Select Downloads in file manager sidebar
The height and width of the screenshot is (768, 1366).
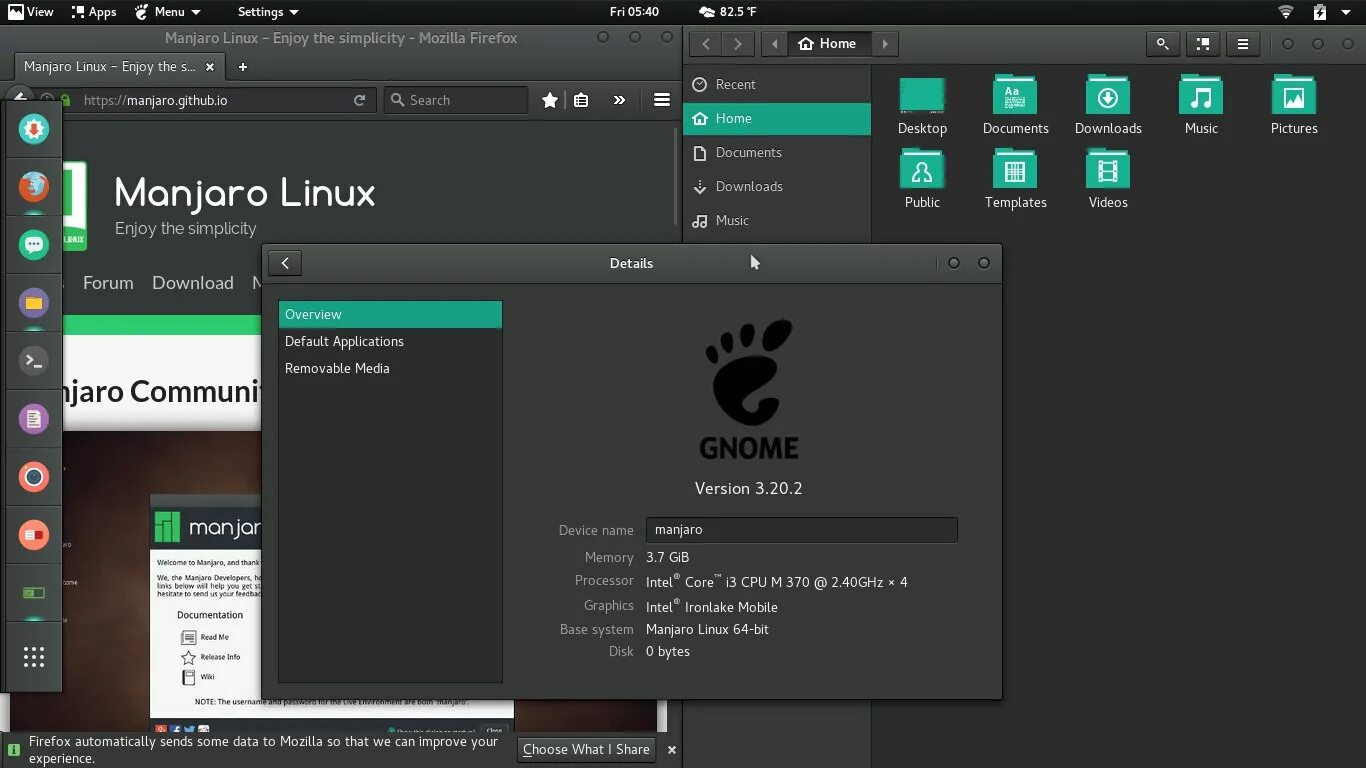(777, 186)
